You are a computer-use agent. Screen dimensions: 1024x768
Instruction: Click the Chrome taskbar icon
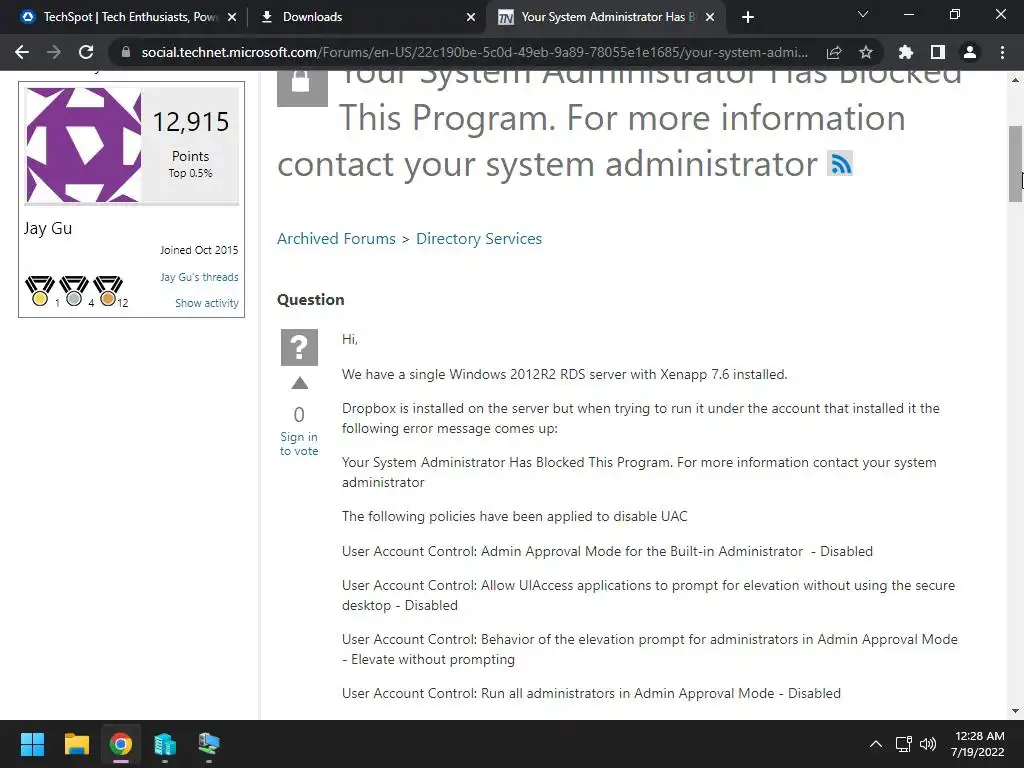[x=121, y=744]
